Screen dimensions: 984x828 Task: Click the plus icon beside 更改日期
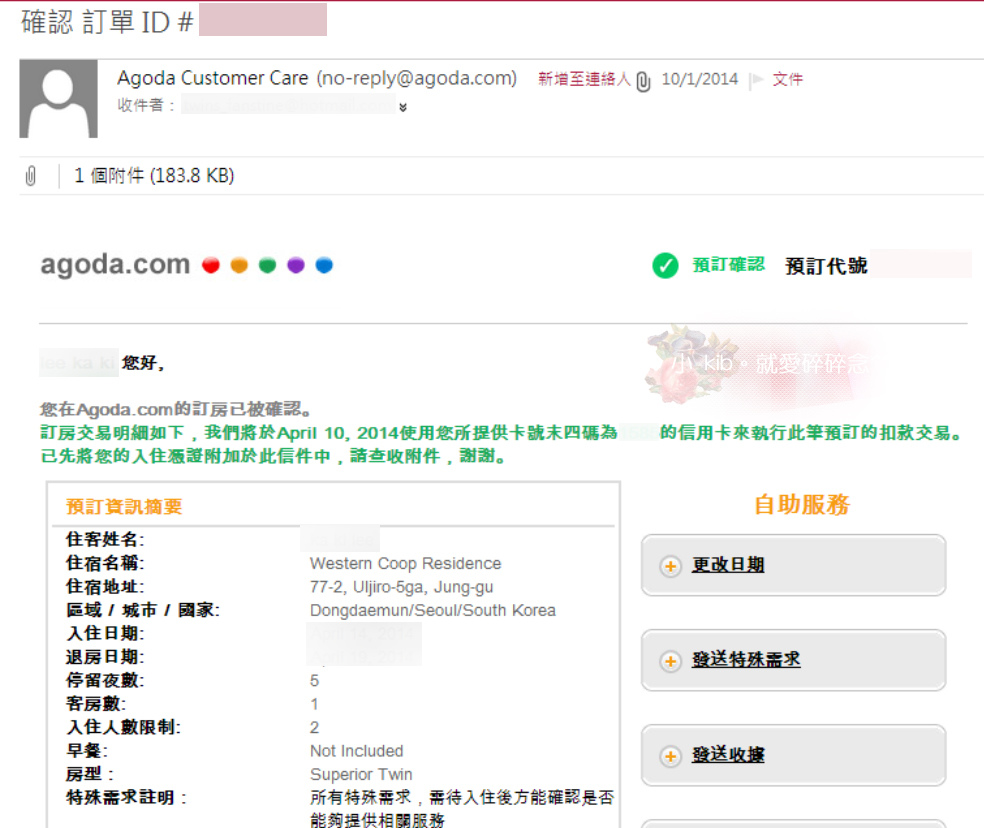point(670,566)
